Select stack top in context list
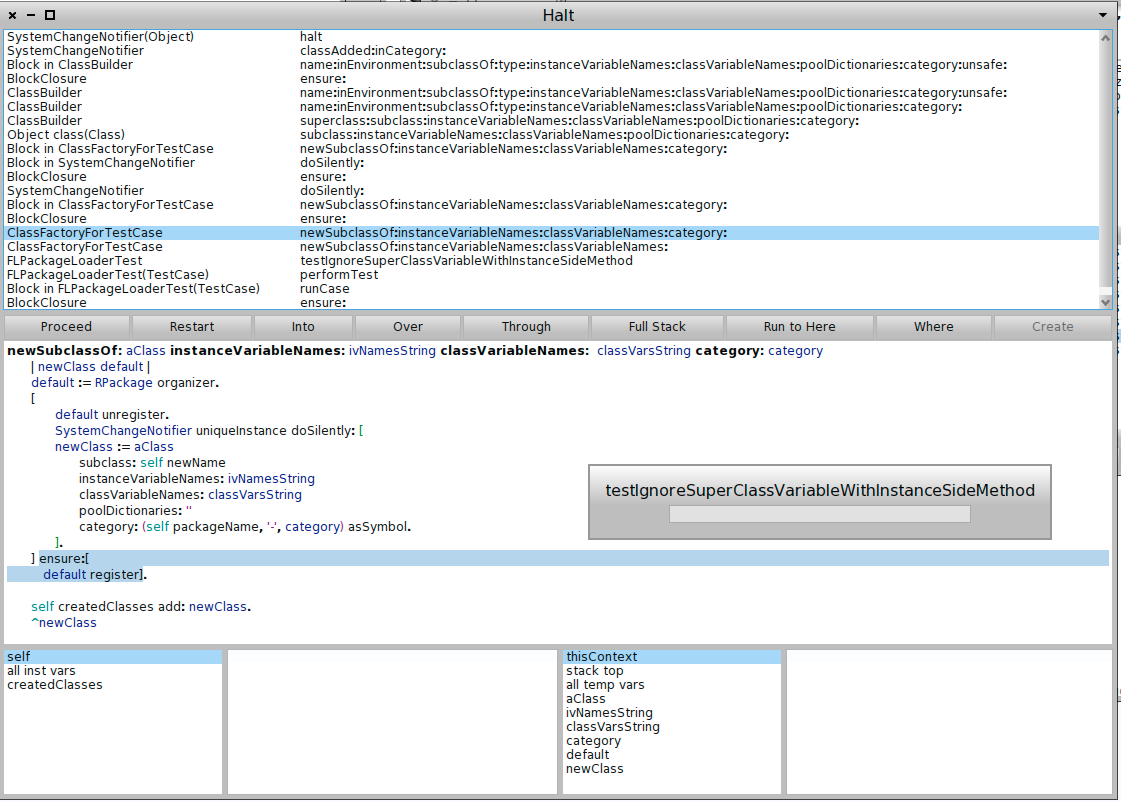This screenshot has height=802, width=1121. [672, 670]
